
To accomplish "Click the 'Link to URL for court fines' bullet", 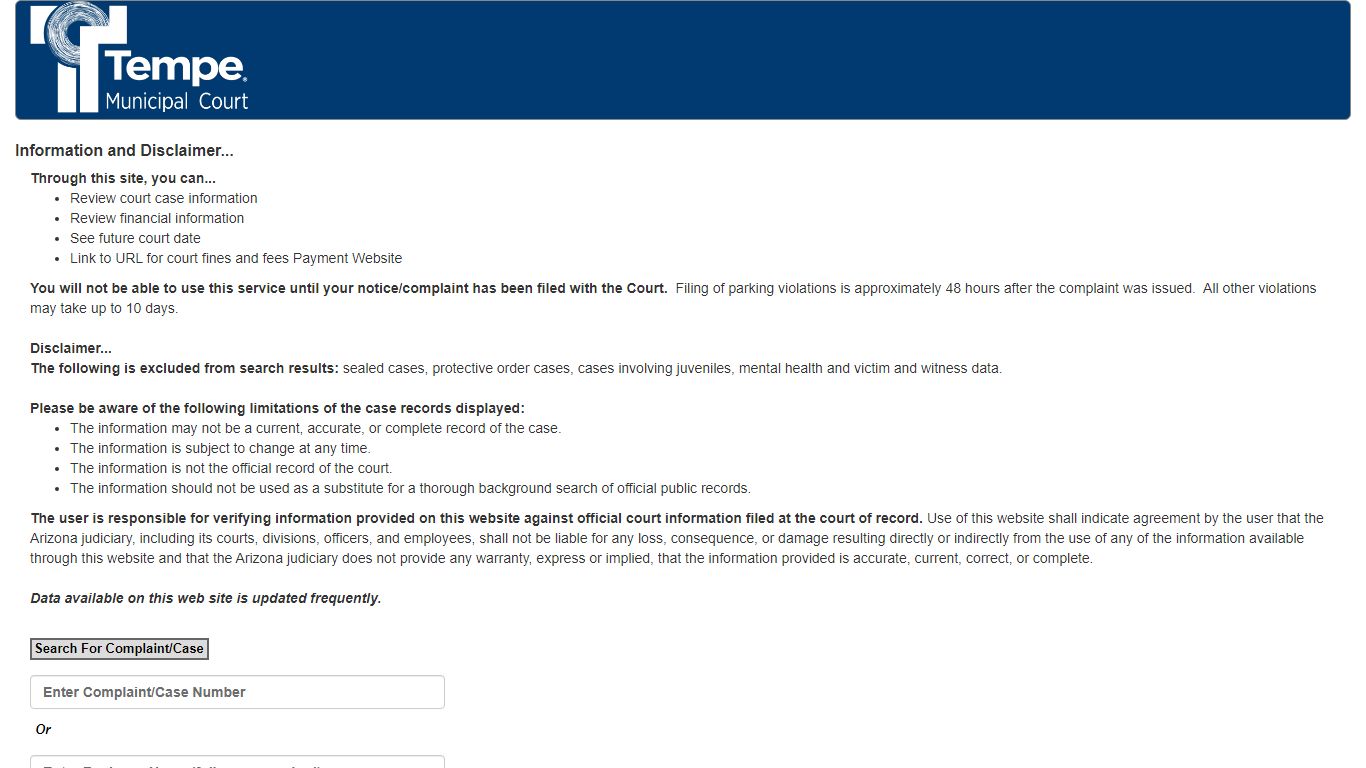I will pyautogui.click(x=236, y=258).
